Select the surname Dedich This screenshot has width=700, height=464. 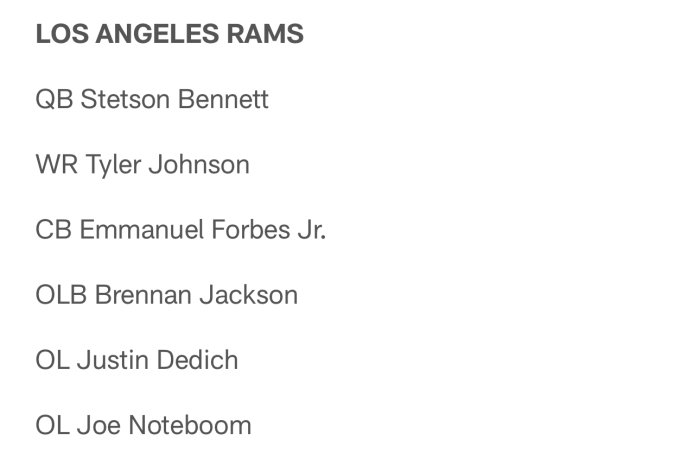tap(197, 360)
